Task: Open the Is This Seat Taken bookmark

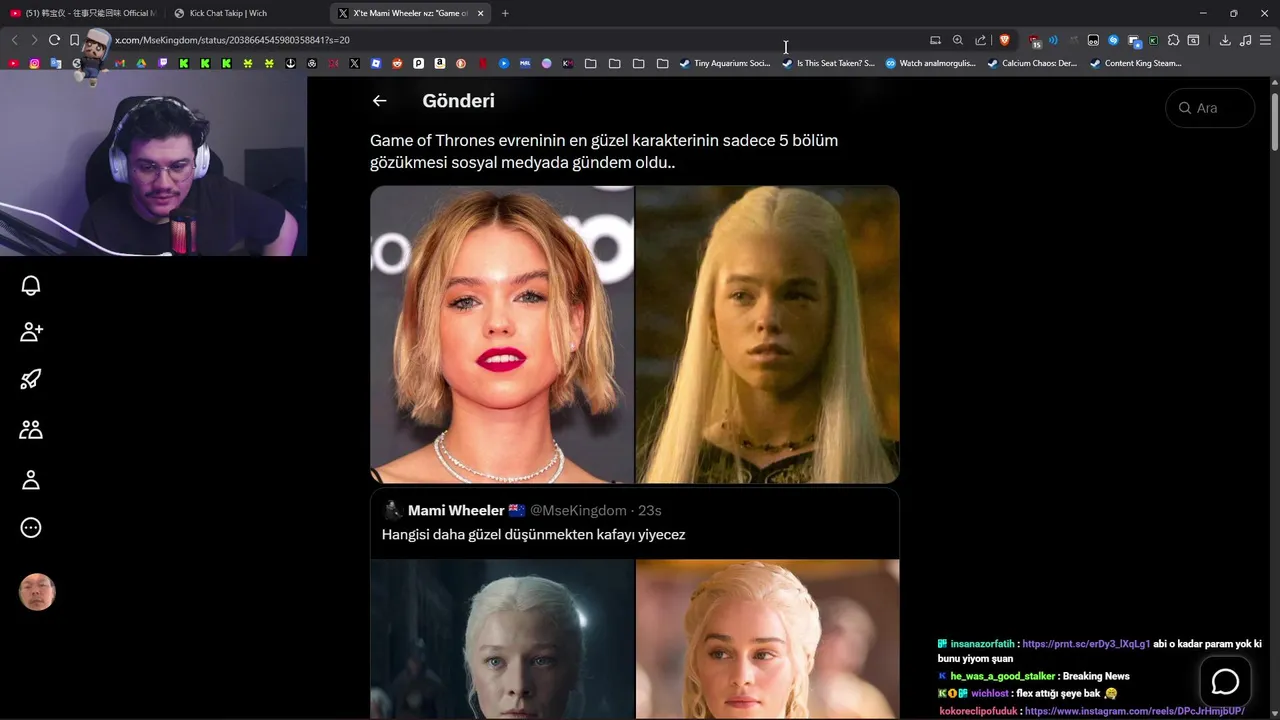Action: [x=828, y=63]
